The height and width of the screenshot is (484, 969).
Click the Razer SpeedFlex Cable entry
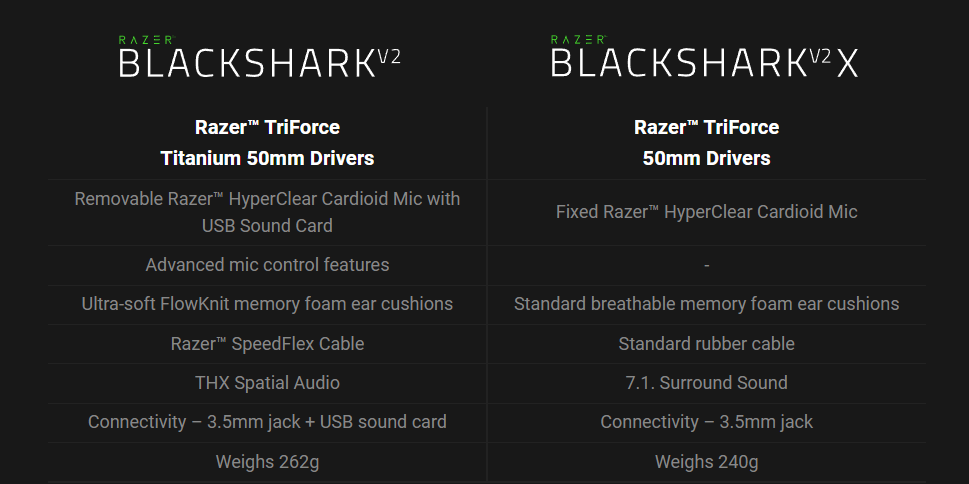(268, 344)
